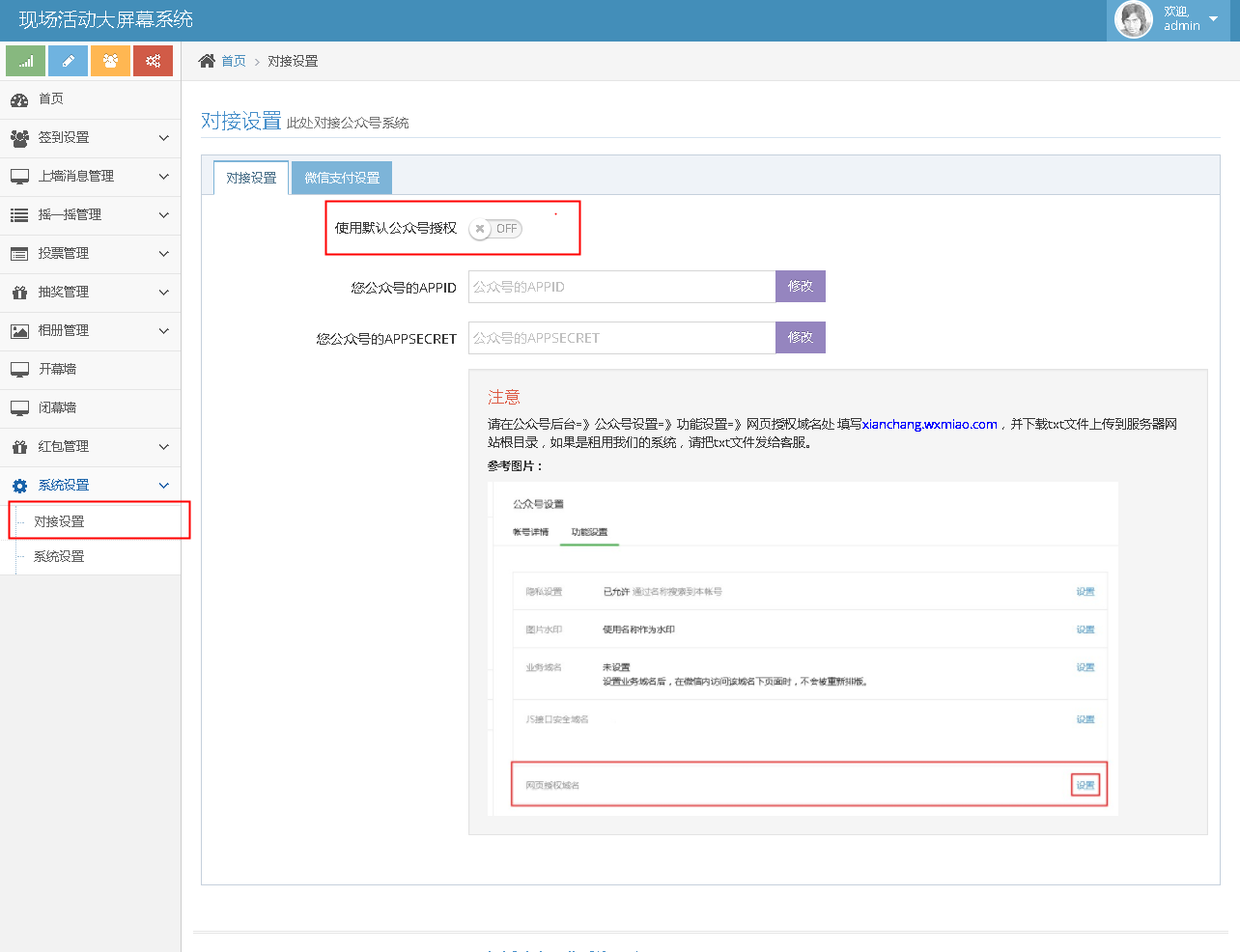Click the 公众号的APPID input field
Viewport: 1240px width, 952px height.
(x=622, y=287)
